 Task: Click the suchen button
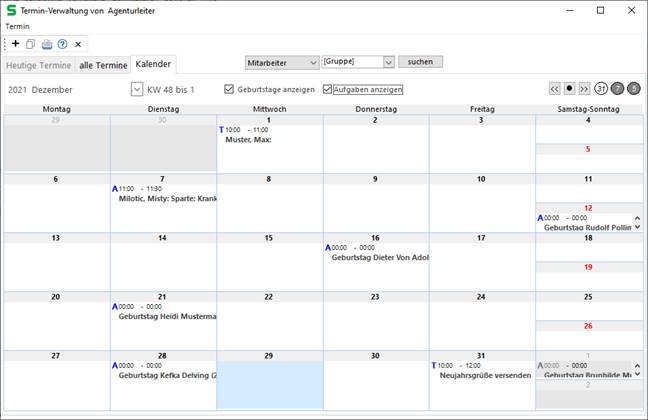point(420,62)
